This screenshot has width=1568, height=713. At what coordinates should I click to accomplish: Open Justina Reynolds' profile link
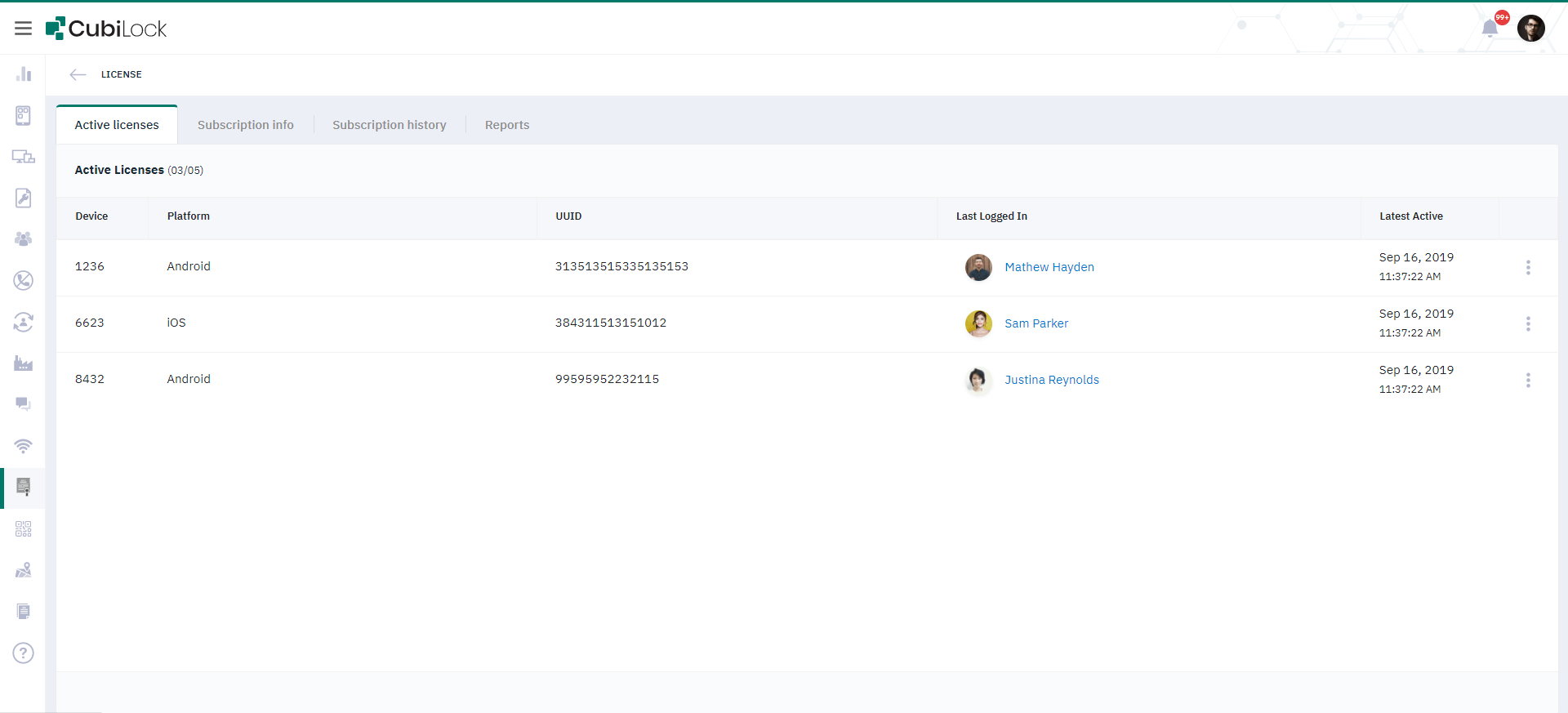[1051, 380]
